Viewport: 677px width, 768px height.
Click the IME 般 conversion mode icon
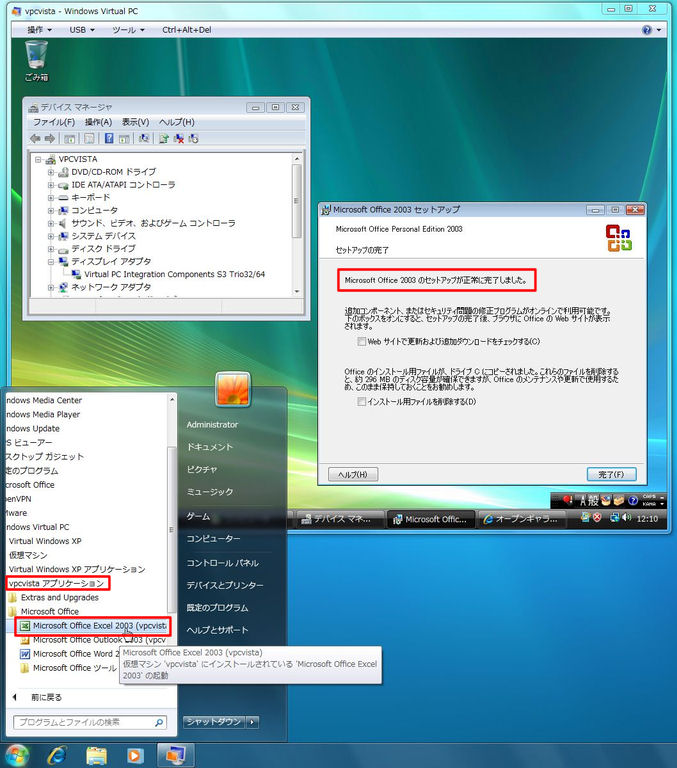[593, 501]
